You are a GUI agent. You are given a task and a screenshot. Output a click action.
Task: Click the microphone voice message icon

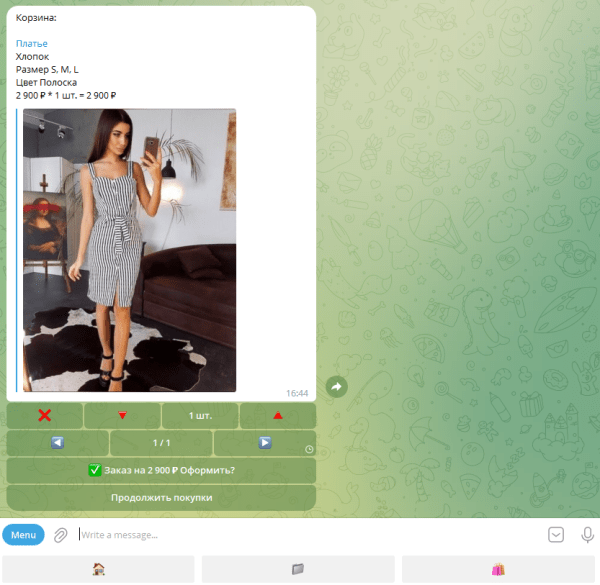[587, 535]
